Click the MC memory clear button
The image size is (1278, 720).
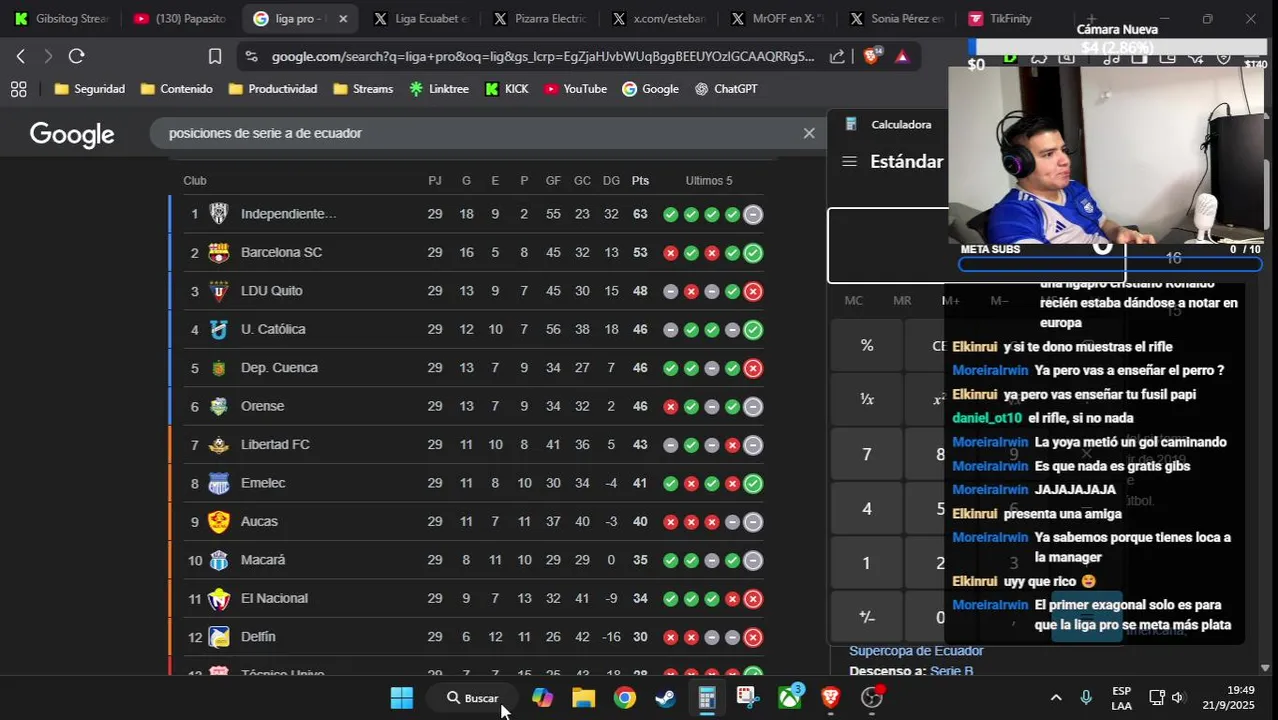854,300
